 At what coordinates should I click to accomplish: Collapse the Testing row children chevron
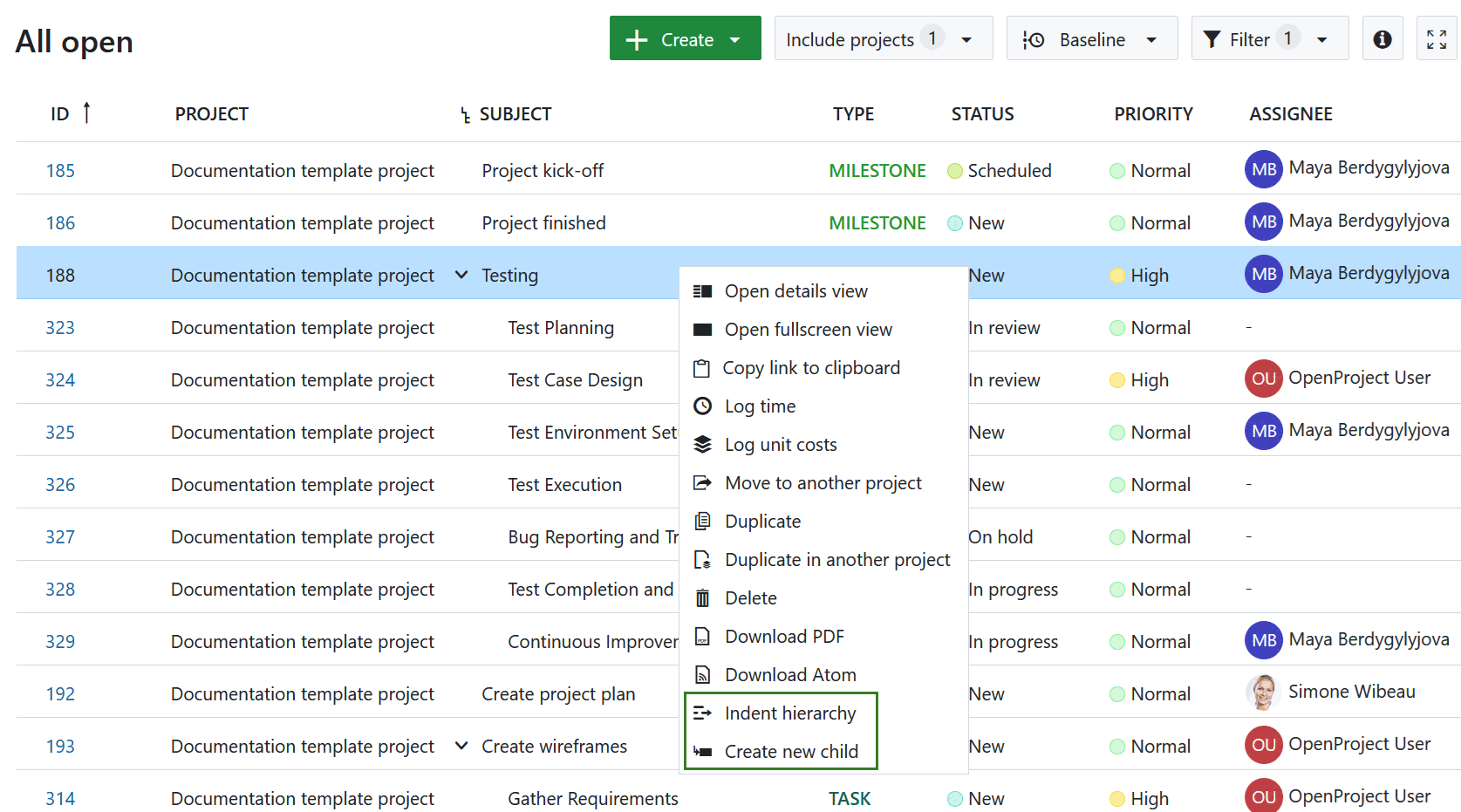pyautogui.click(x=461, y=275)
